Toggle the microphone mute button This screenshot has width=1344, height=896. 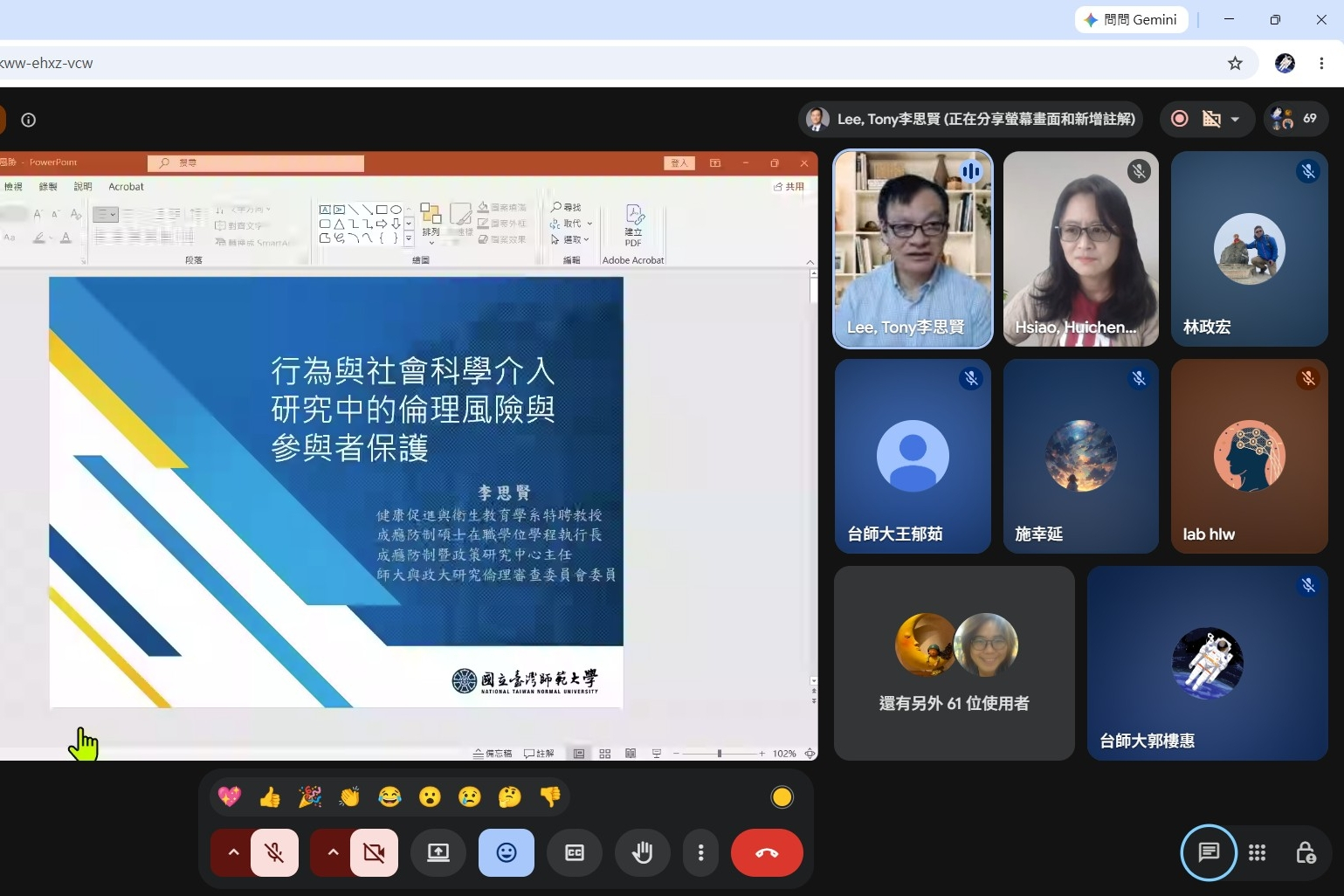point(274,852)
